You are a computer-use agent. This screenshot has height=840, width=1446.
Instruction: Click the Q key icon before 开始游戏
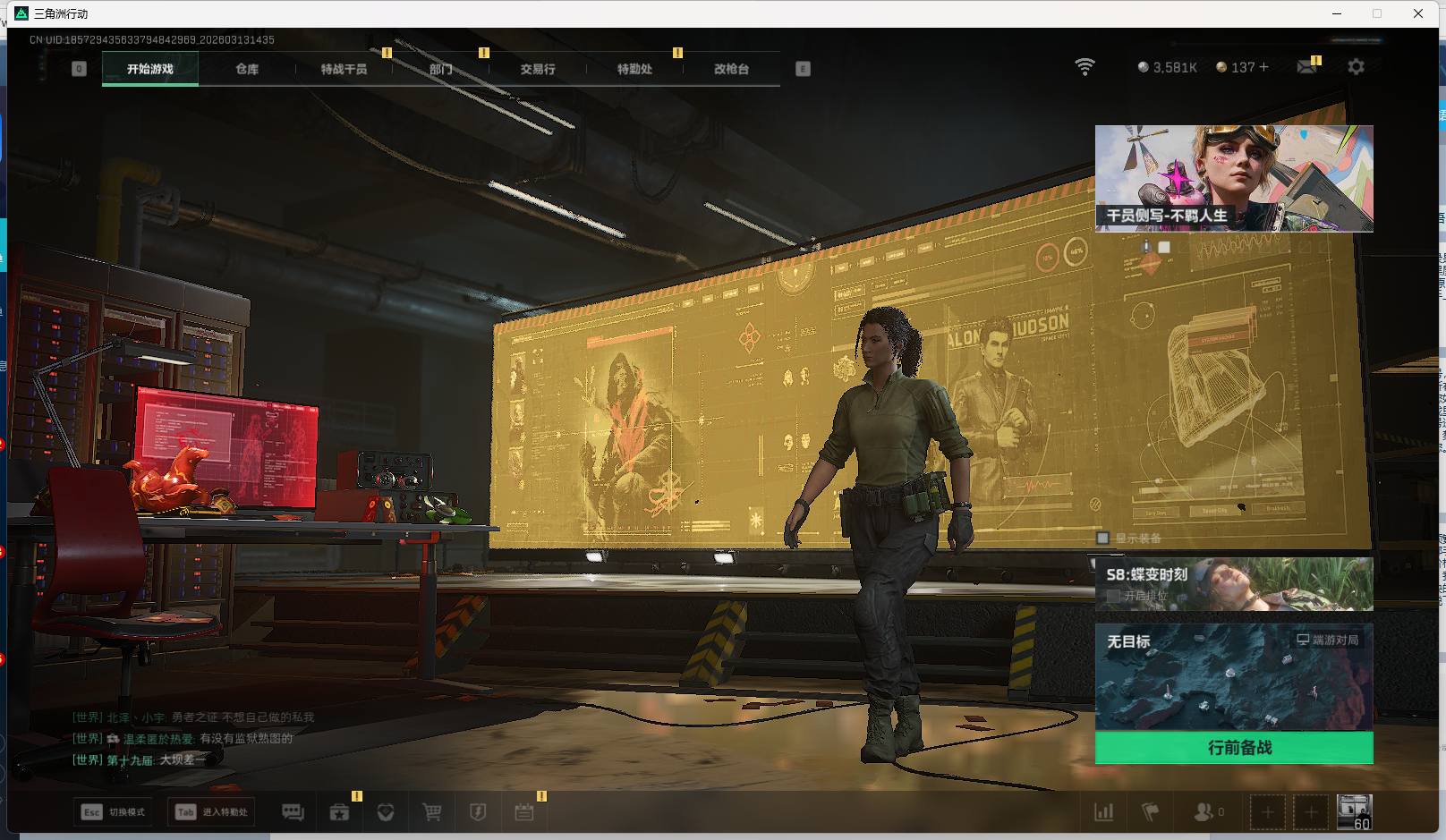(79, 69)
